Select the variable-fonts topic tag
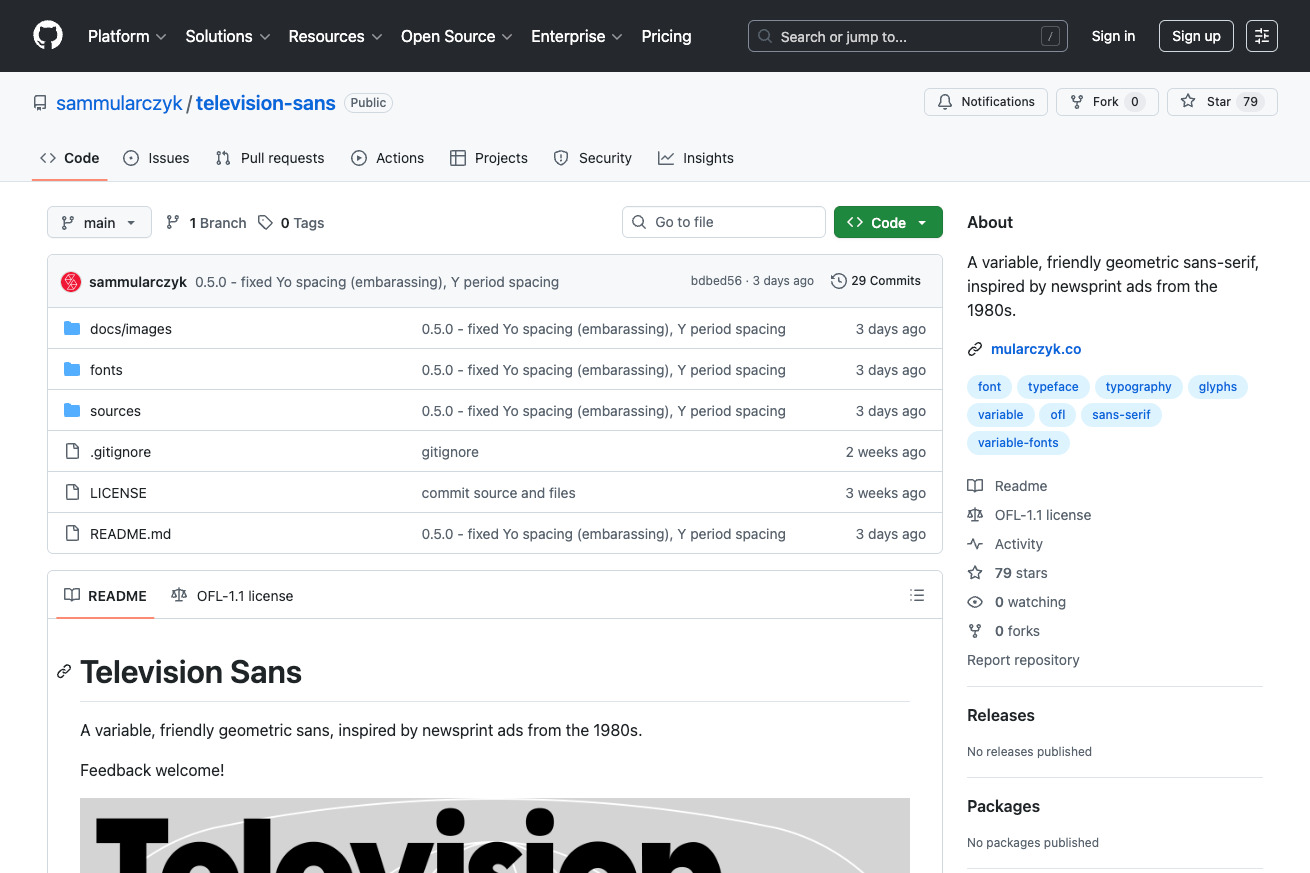Viewport: 1310px width, 873px height. point(1018,443)
